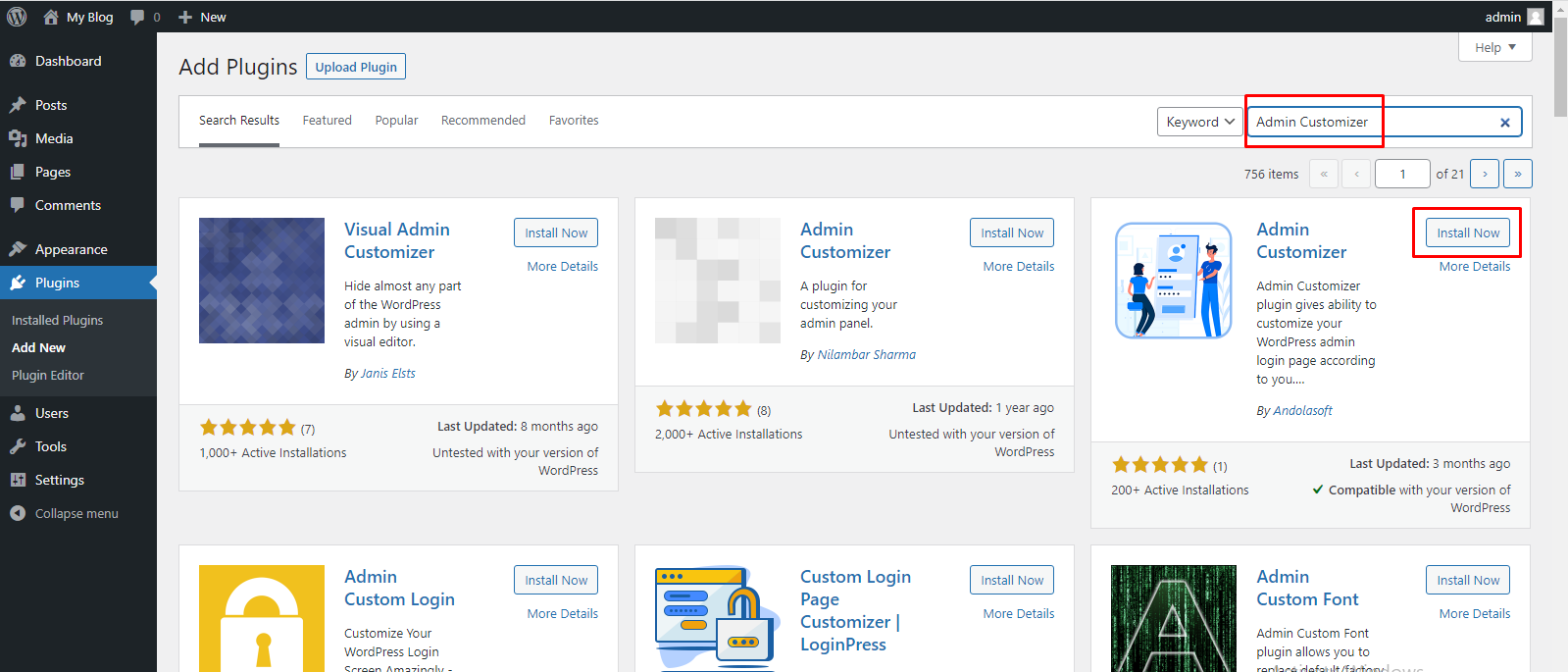Open author Janis Elsts link
The height and width of the screenshot is (672, 1568).
point(388,374)
